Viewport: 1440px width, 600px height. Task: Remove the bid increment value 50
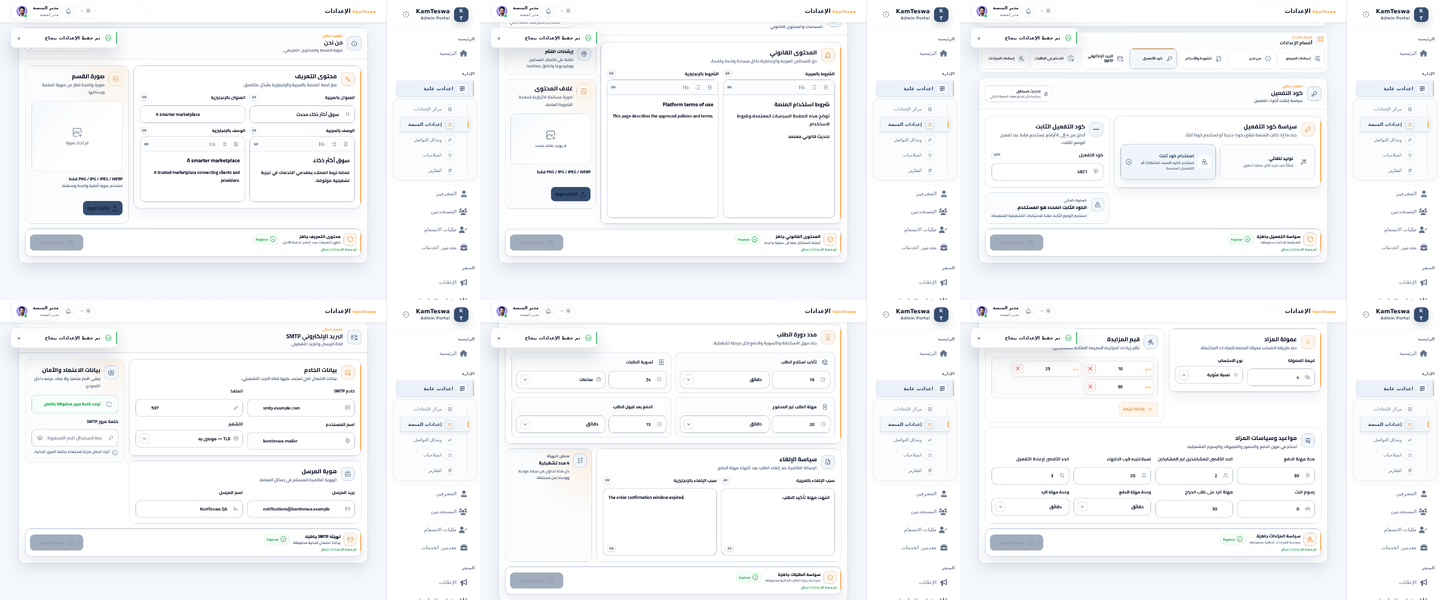point(1091,387)
